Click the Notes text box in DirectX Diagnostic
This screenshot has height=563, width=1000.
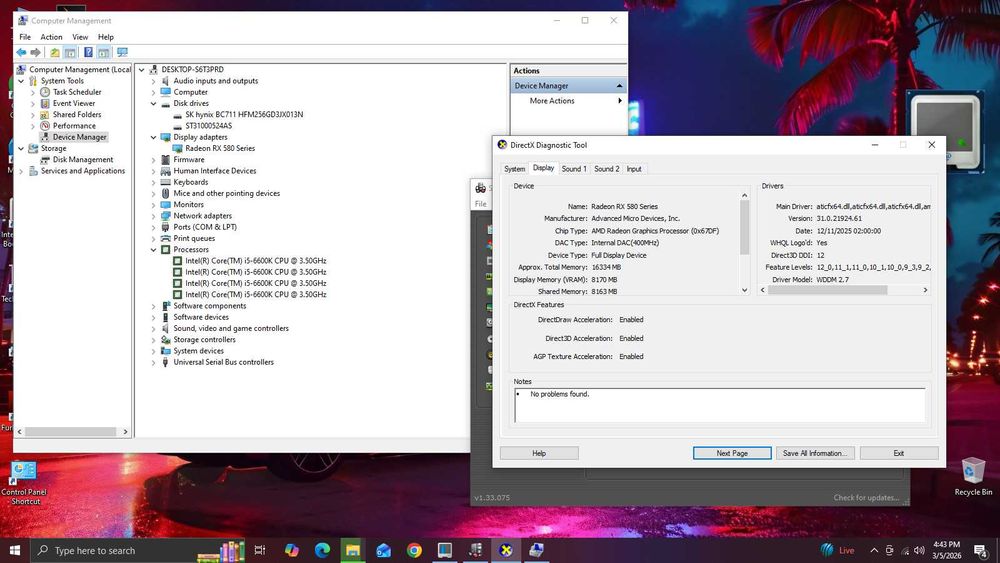point(719,405)
